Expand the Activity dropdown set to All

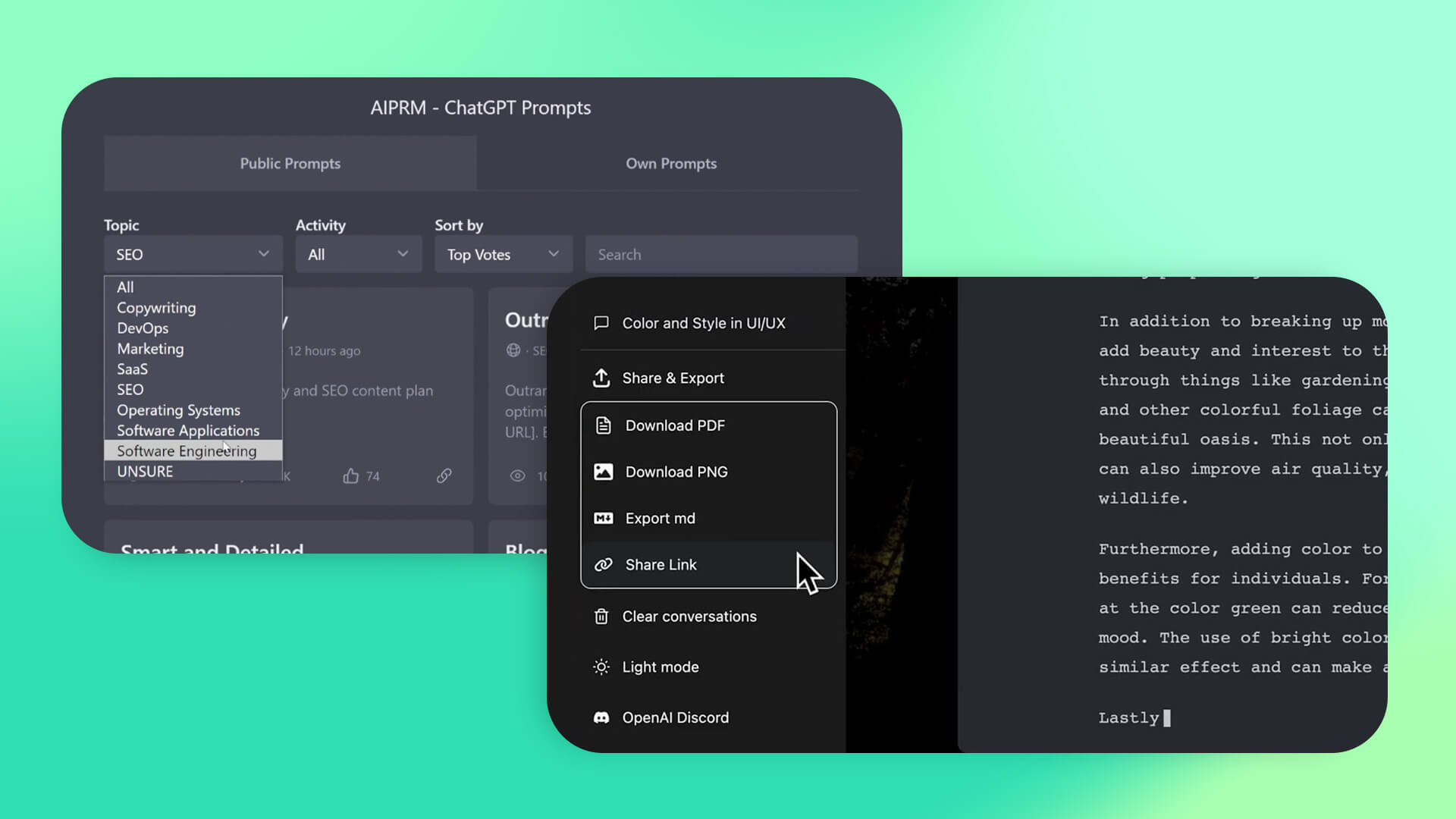(358, 254)
